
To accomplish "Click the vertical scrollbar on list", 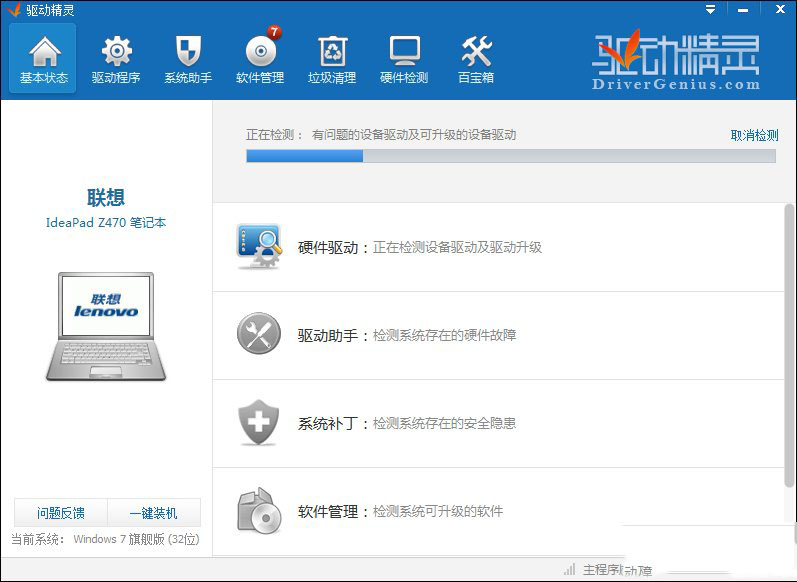I will point(789,346).
